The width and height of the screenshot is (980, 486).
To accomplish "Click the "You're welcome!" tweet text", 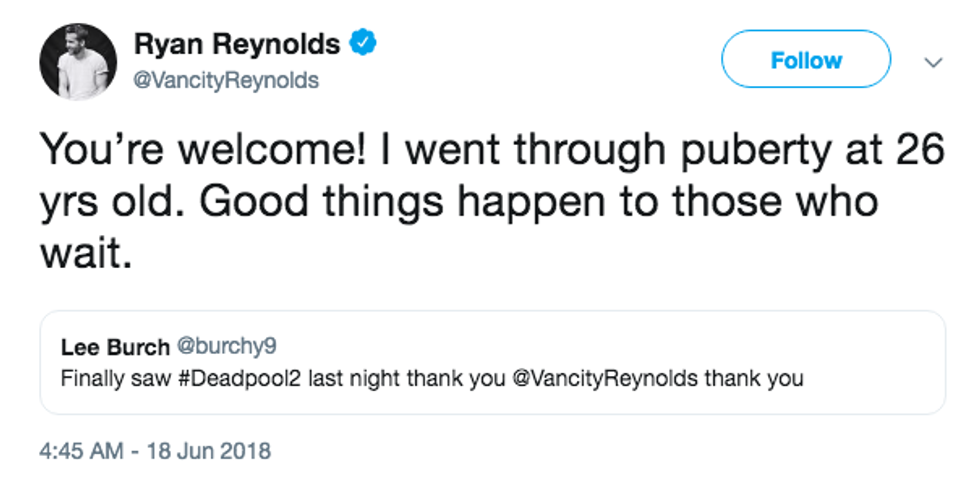I will click(198, 150).
